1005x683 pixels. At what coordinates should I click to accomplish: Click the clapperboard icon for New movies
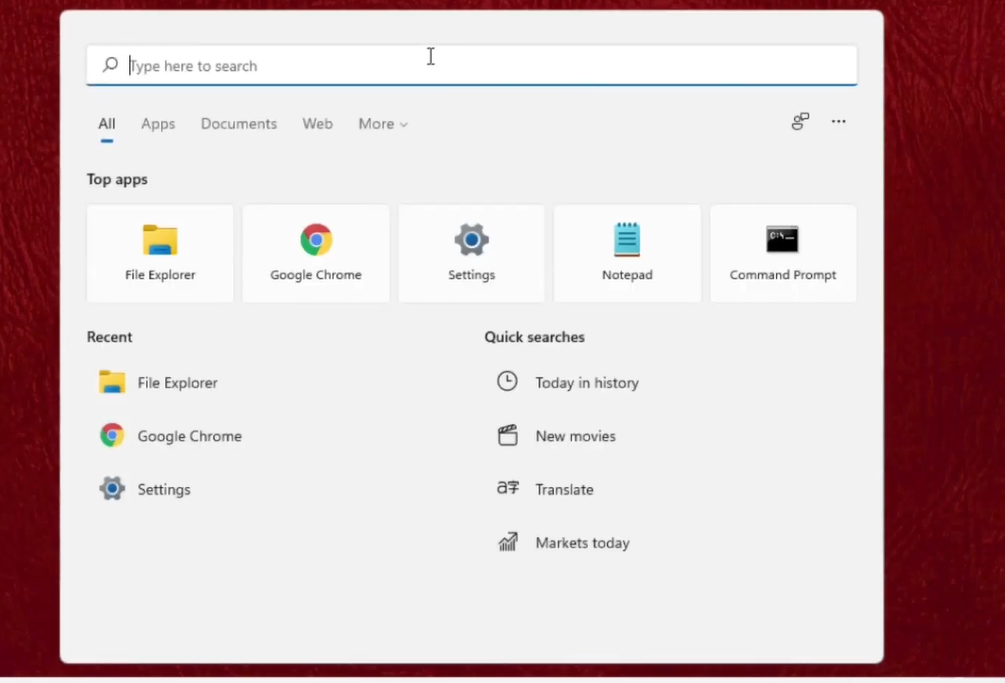(x=508, y=435)
